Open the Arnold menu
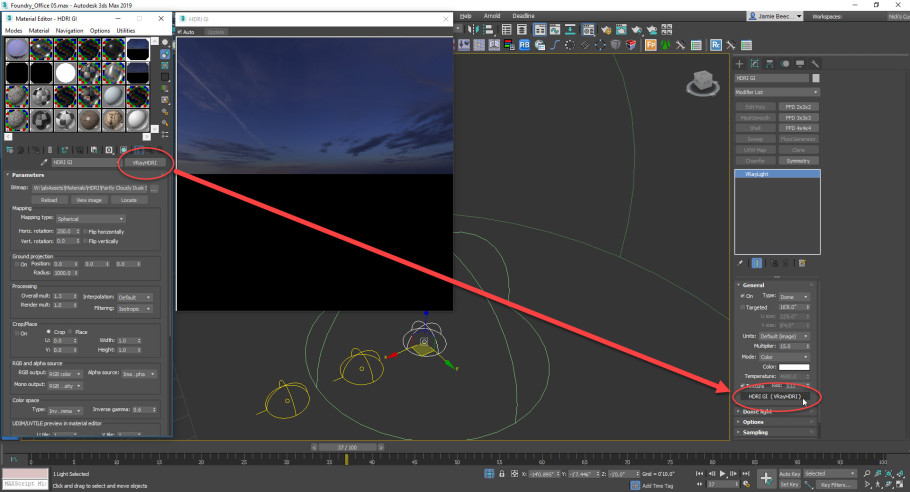This screenshot has width=910, height=492. pos(492,16)
